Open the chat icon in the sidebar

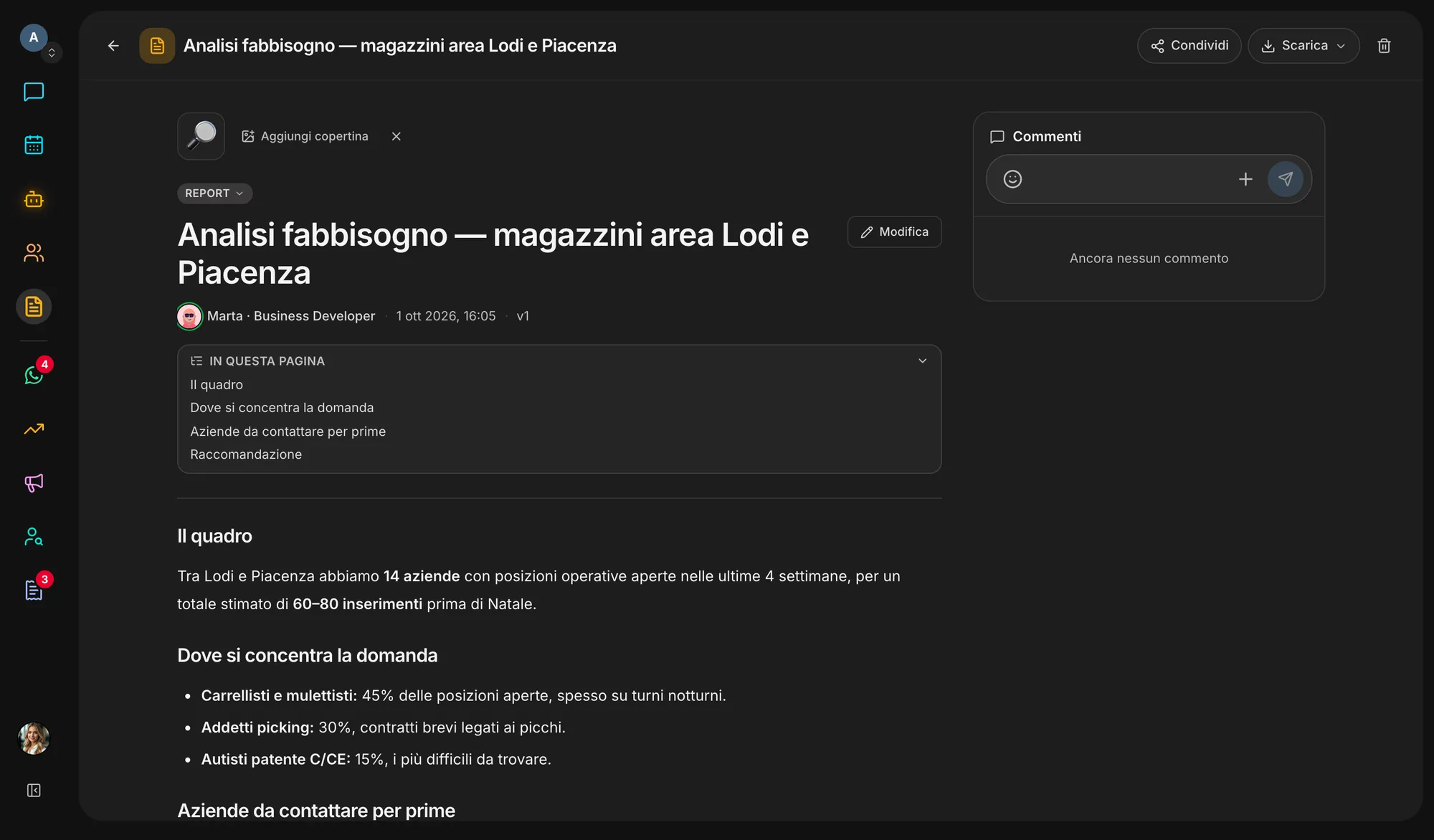click(34, 92)
